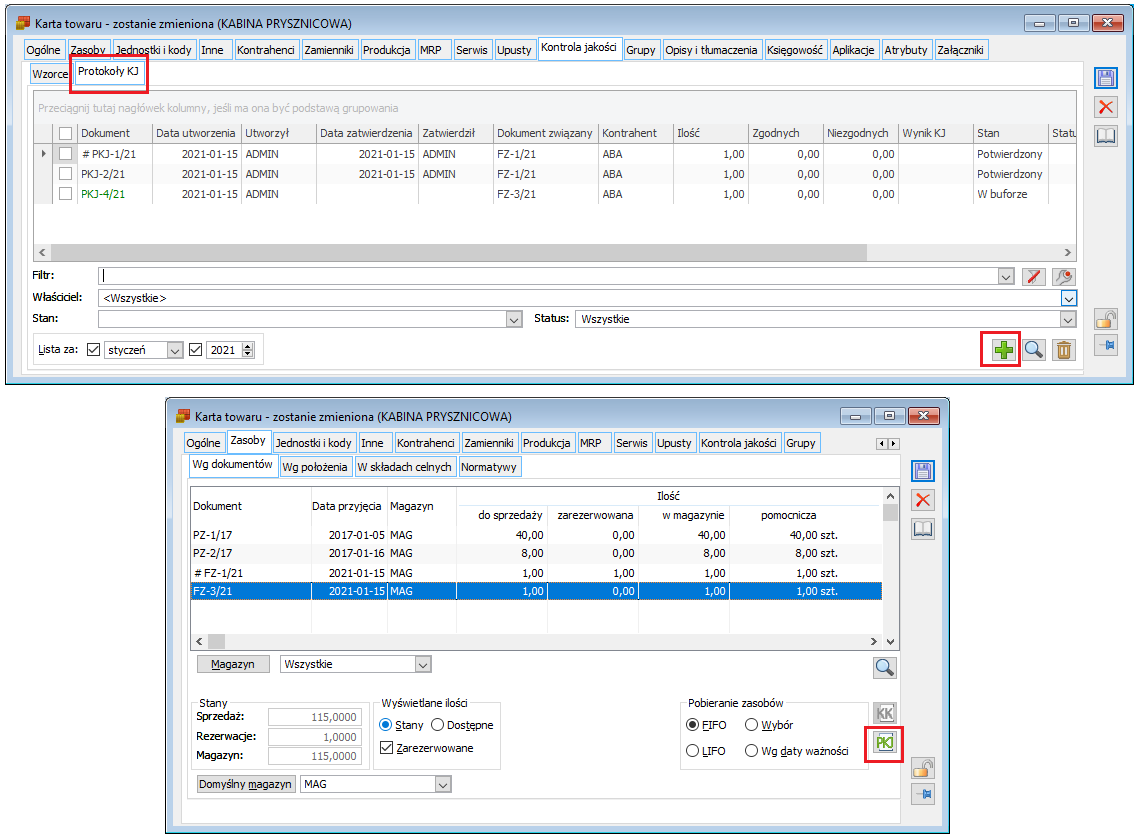Viewport: 1139px width, 840px height.
Task: Toggle year checkbox next to 2021
Action: [195, 350]
